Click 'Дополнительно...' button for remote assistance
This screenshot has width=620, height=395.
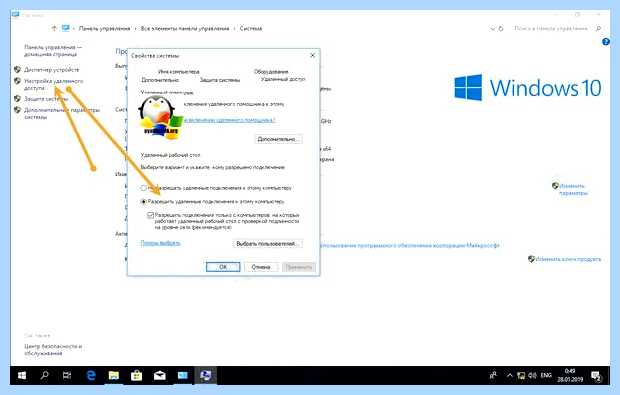[x=278, y=139]
